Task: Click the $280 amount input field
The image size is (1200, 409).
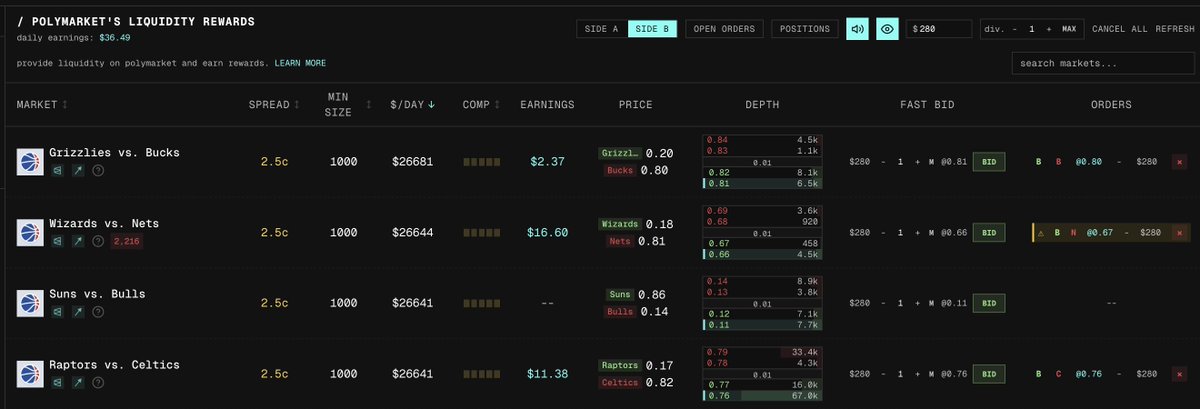Action: click(x=939, y=29)
